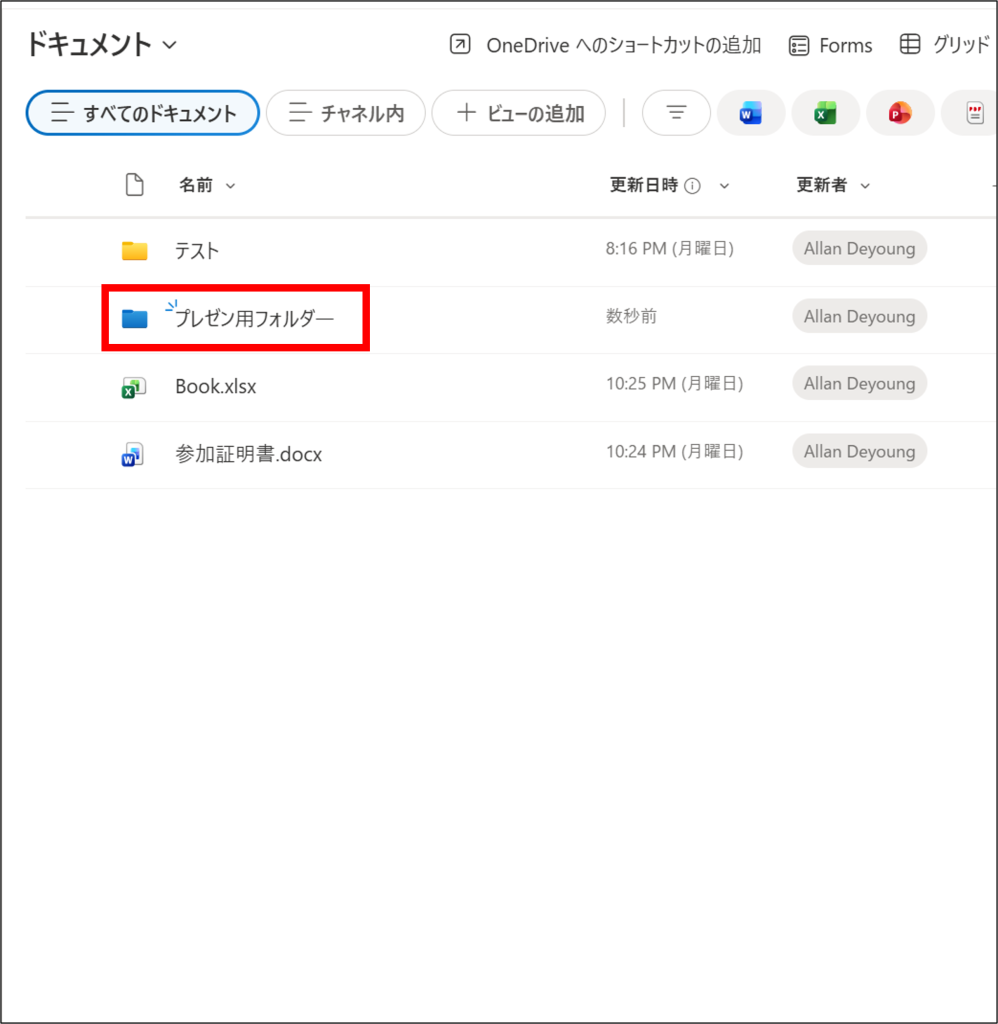The image size is (998, 1024).
Task: Open the 参加証明書.docx file name link
Action: coord(248,454)
